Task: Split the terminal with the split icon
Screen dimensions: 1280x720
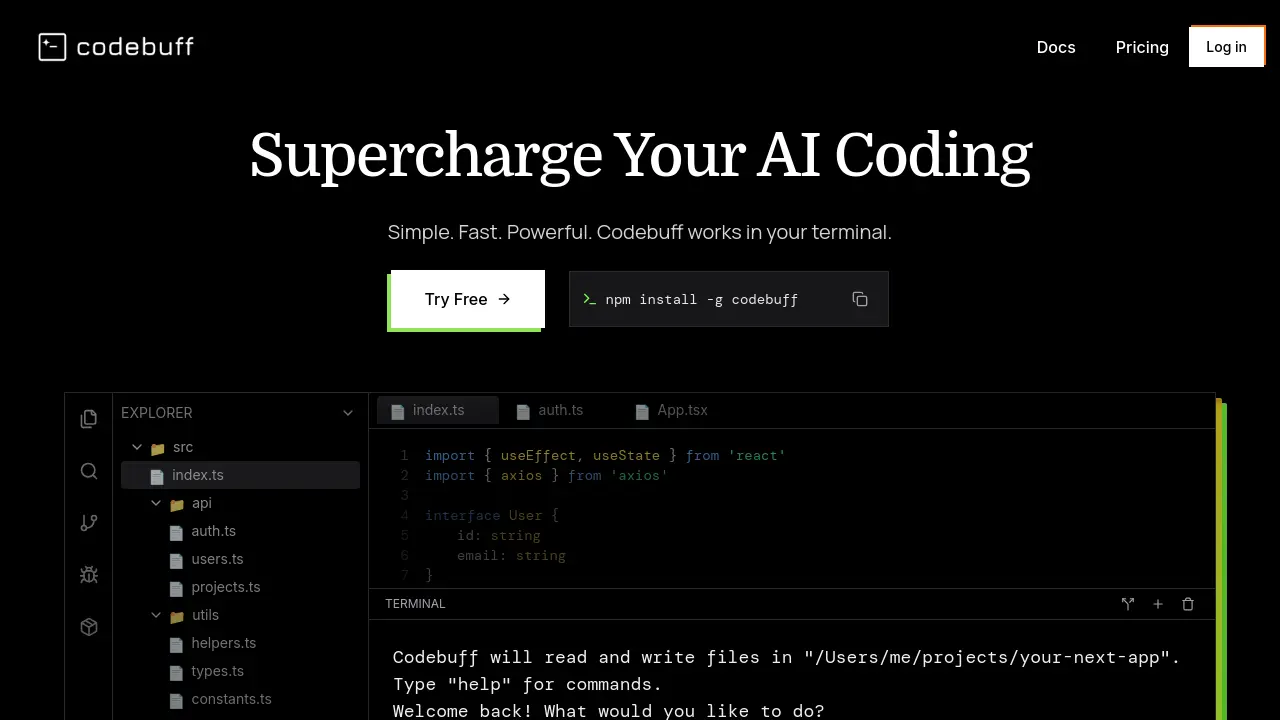Action: point(1128,604)
